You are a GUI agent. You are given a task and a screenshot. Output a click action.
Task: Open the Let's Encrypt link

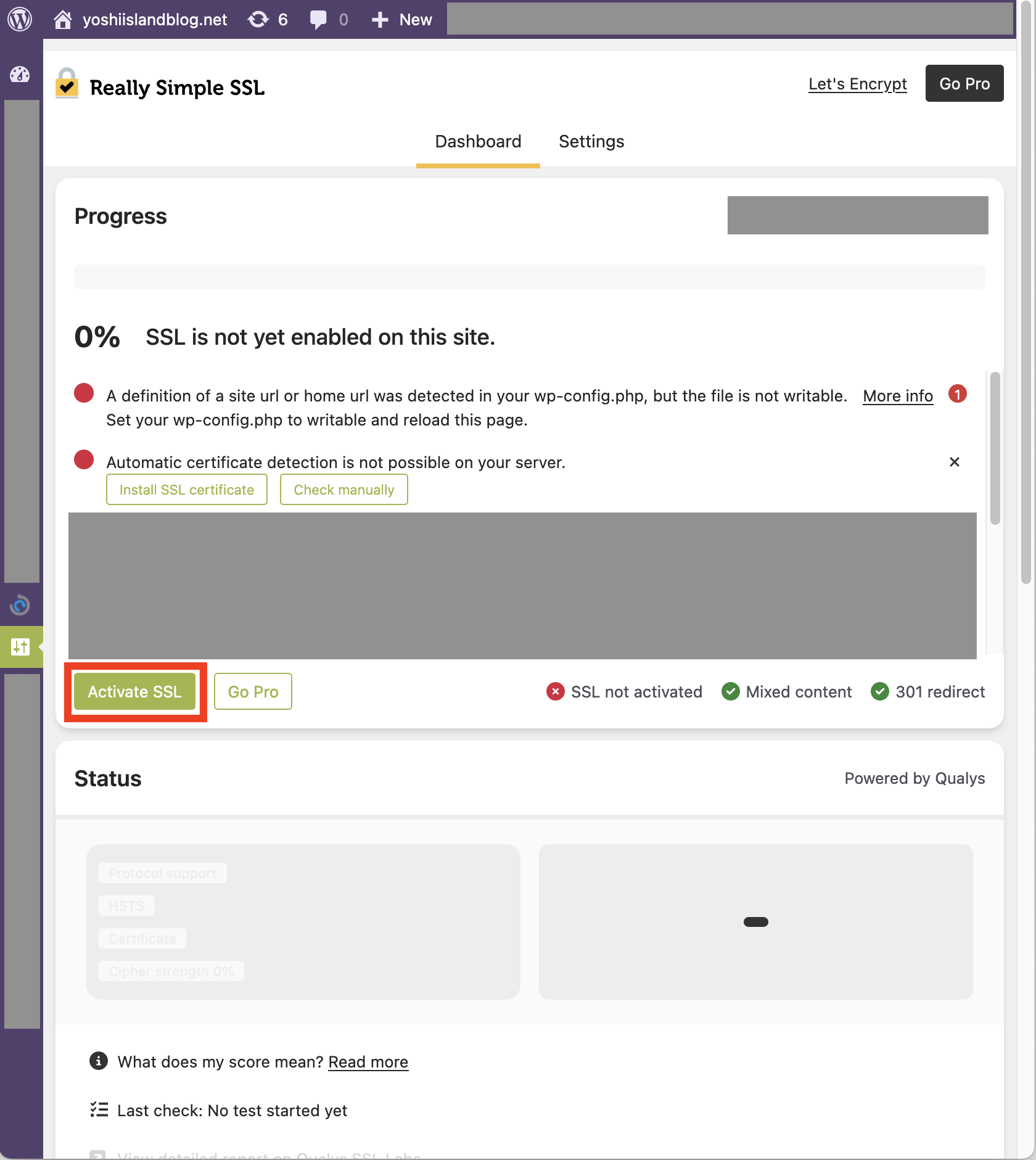point(857,84)
